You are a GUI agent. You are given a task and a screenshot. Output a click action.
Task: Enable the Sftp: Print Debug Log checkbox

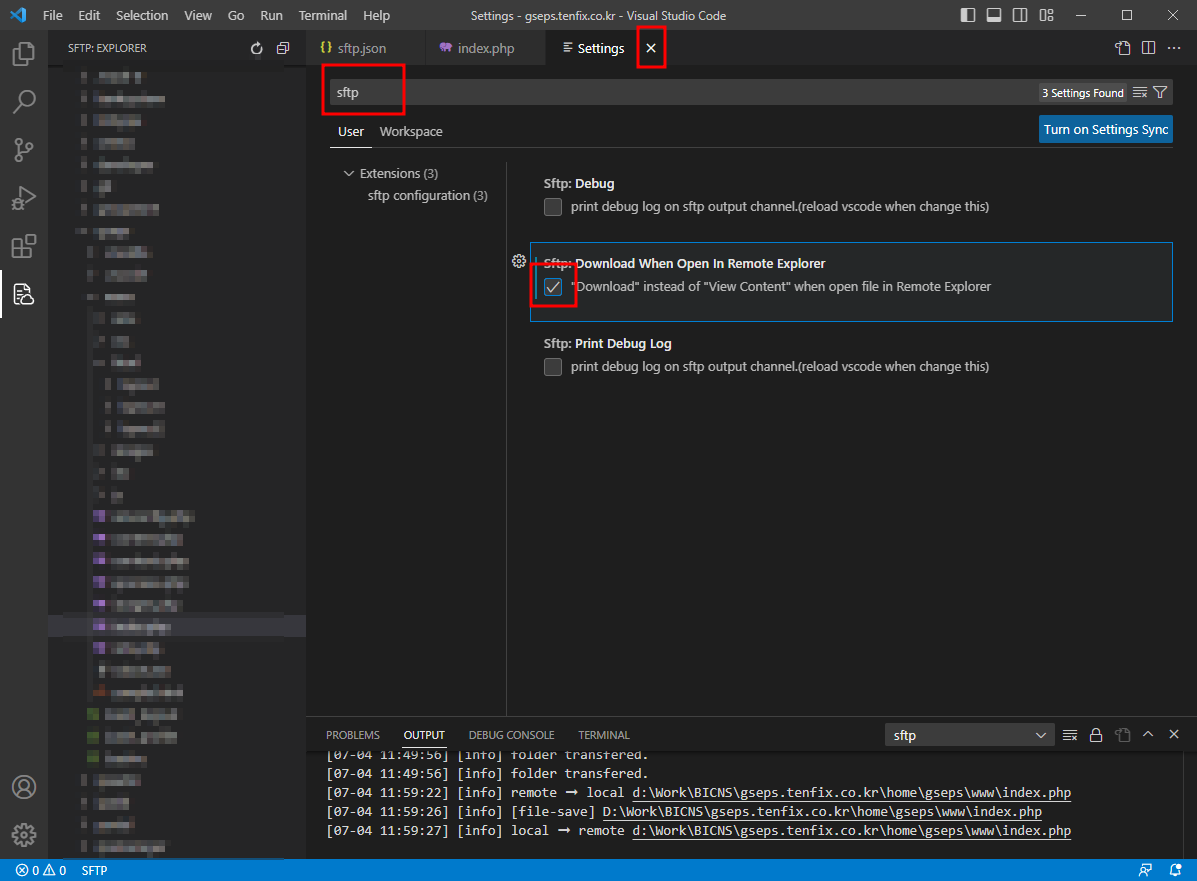pyautogui.click(x=553, y=367)
